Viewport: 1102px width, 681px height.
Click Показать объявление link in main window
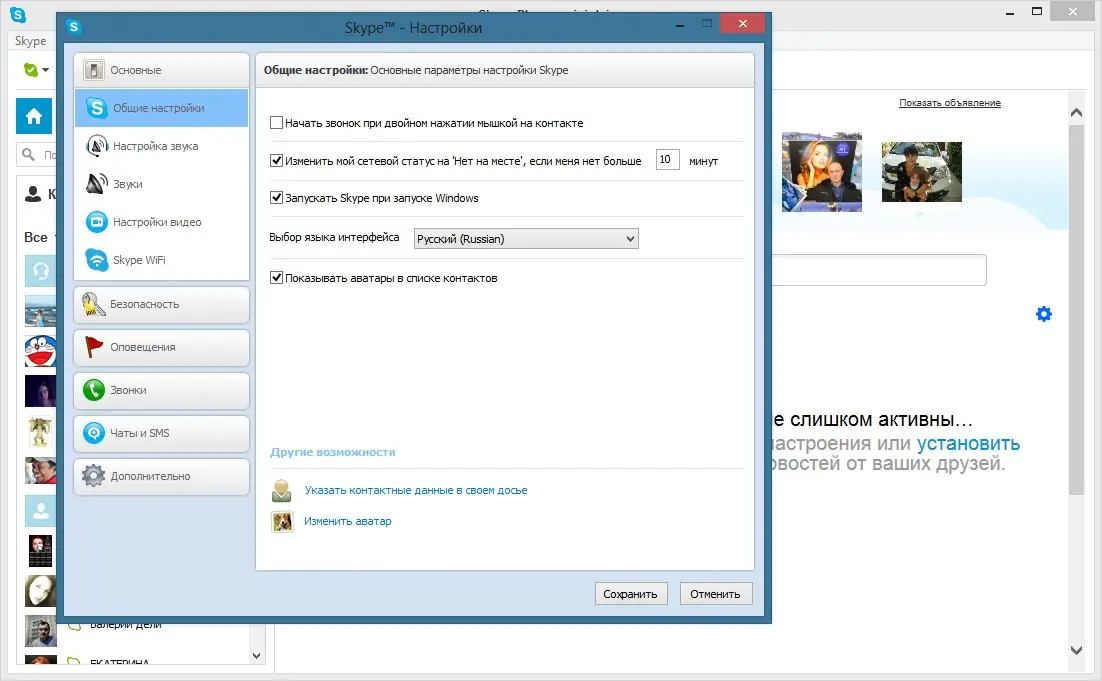click(949, 103)
